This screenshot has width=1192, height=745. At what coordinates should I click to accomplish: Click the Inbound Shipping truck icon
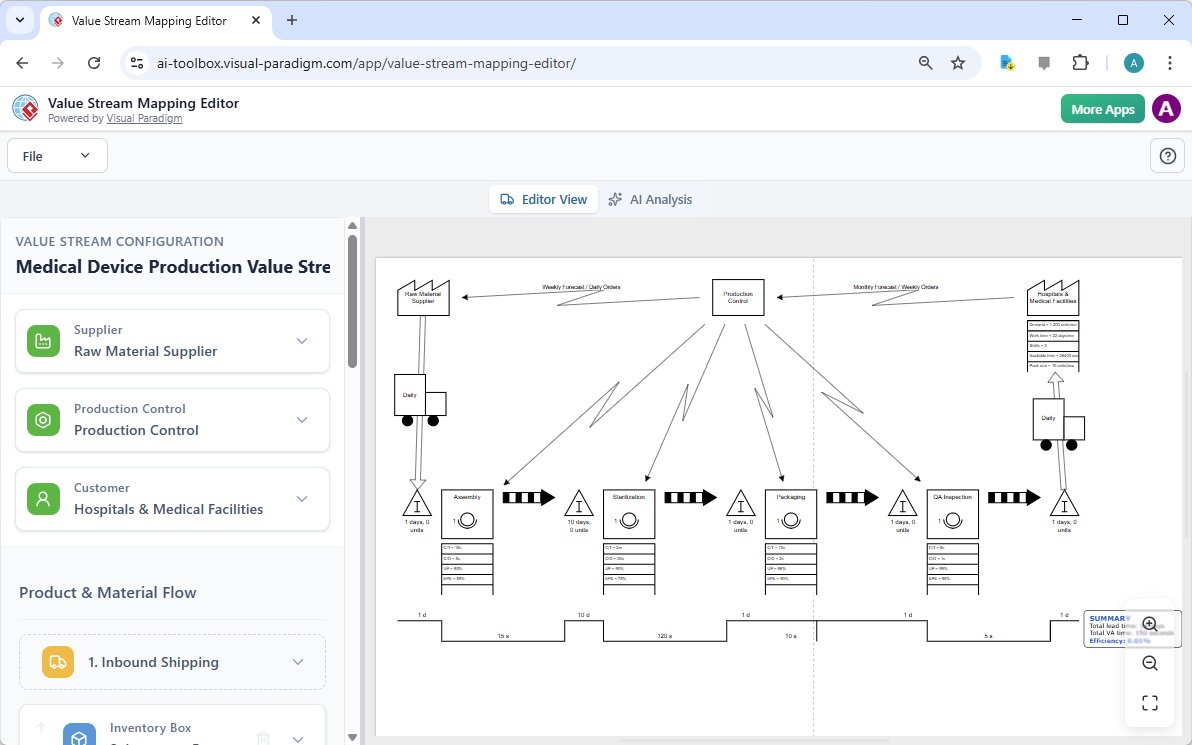(58, 661)
